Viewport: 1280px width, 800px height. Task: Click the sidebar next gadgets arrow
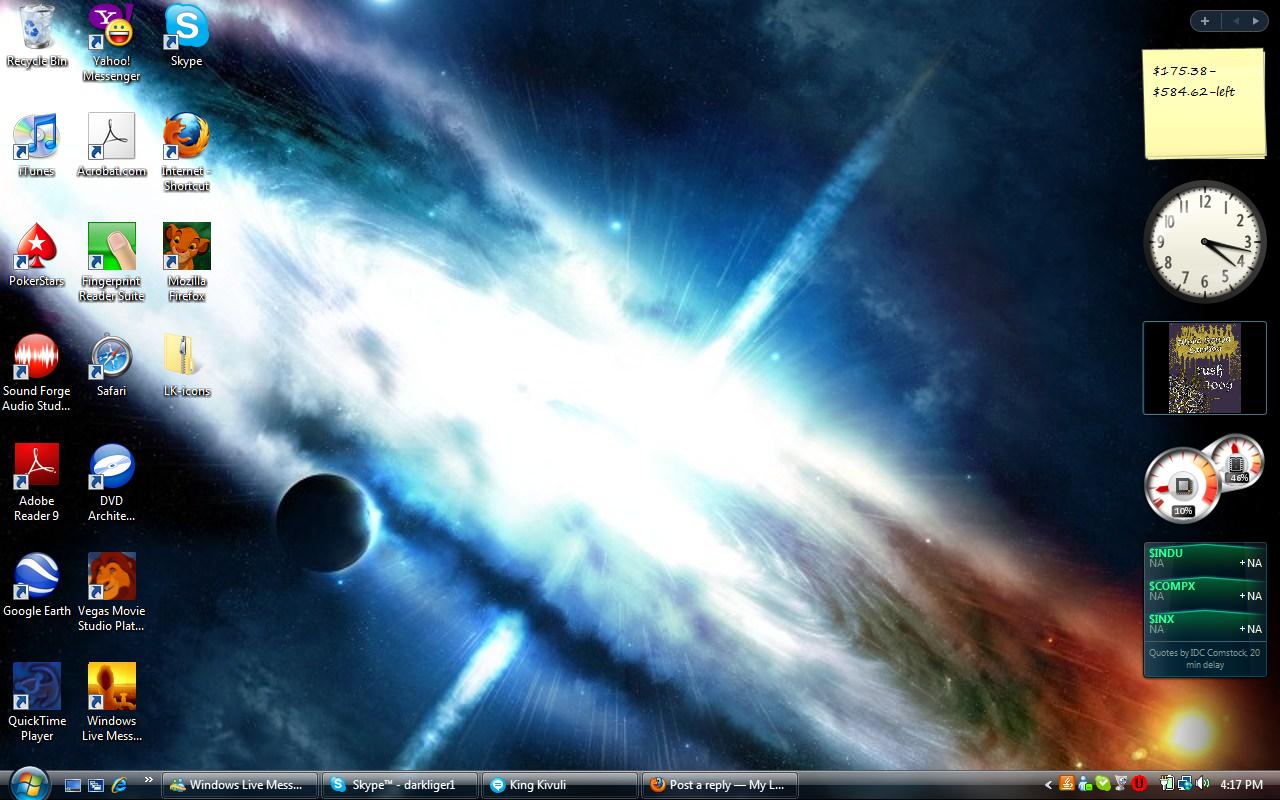tap(1255, 21)
